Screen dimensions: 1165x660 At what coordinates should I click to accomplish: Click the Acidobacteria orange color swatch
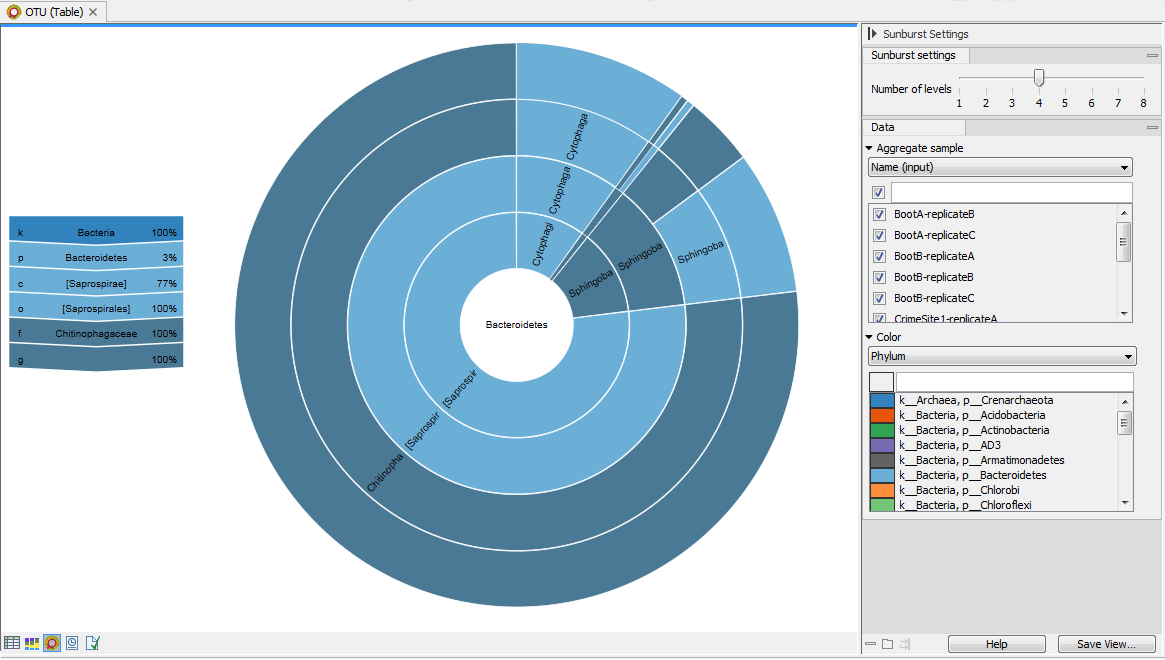pyautogui.click(x=882, y=415)
